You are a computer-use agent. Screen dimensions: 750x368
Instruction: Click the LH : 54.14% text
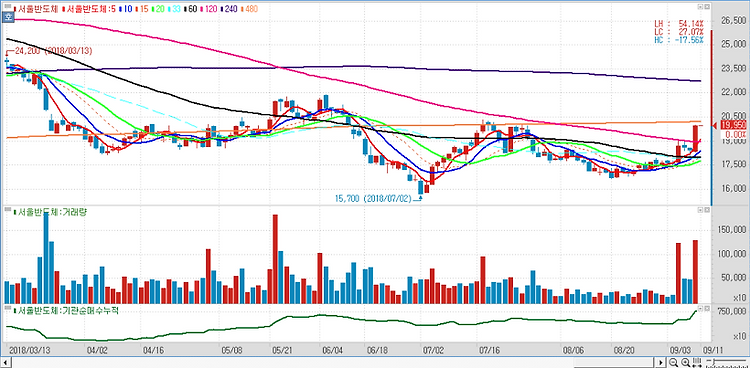pos(679,23)
